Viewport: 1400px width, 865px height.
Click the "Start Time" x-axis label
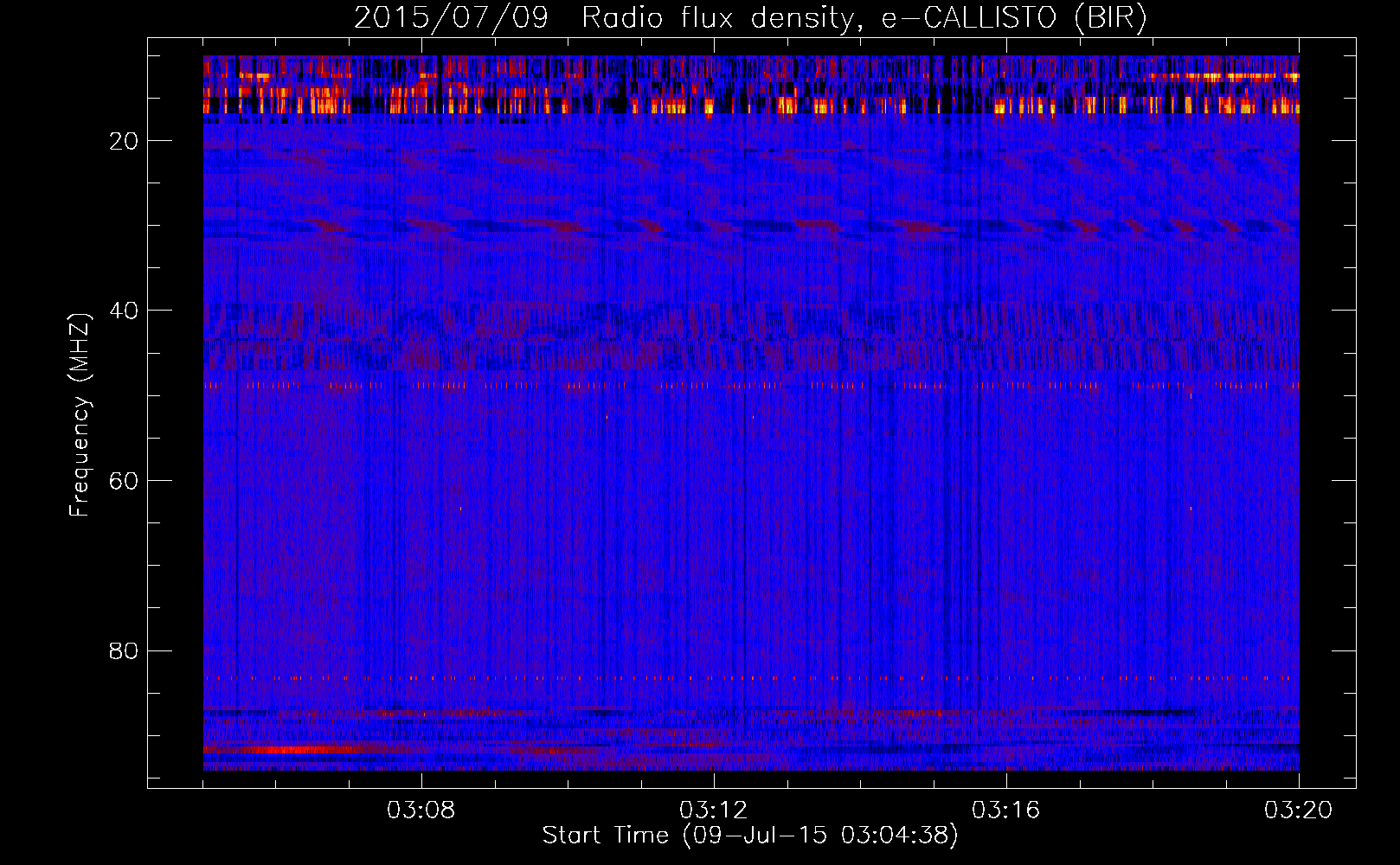(x=605, y=836)
